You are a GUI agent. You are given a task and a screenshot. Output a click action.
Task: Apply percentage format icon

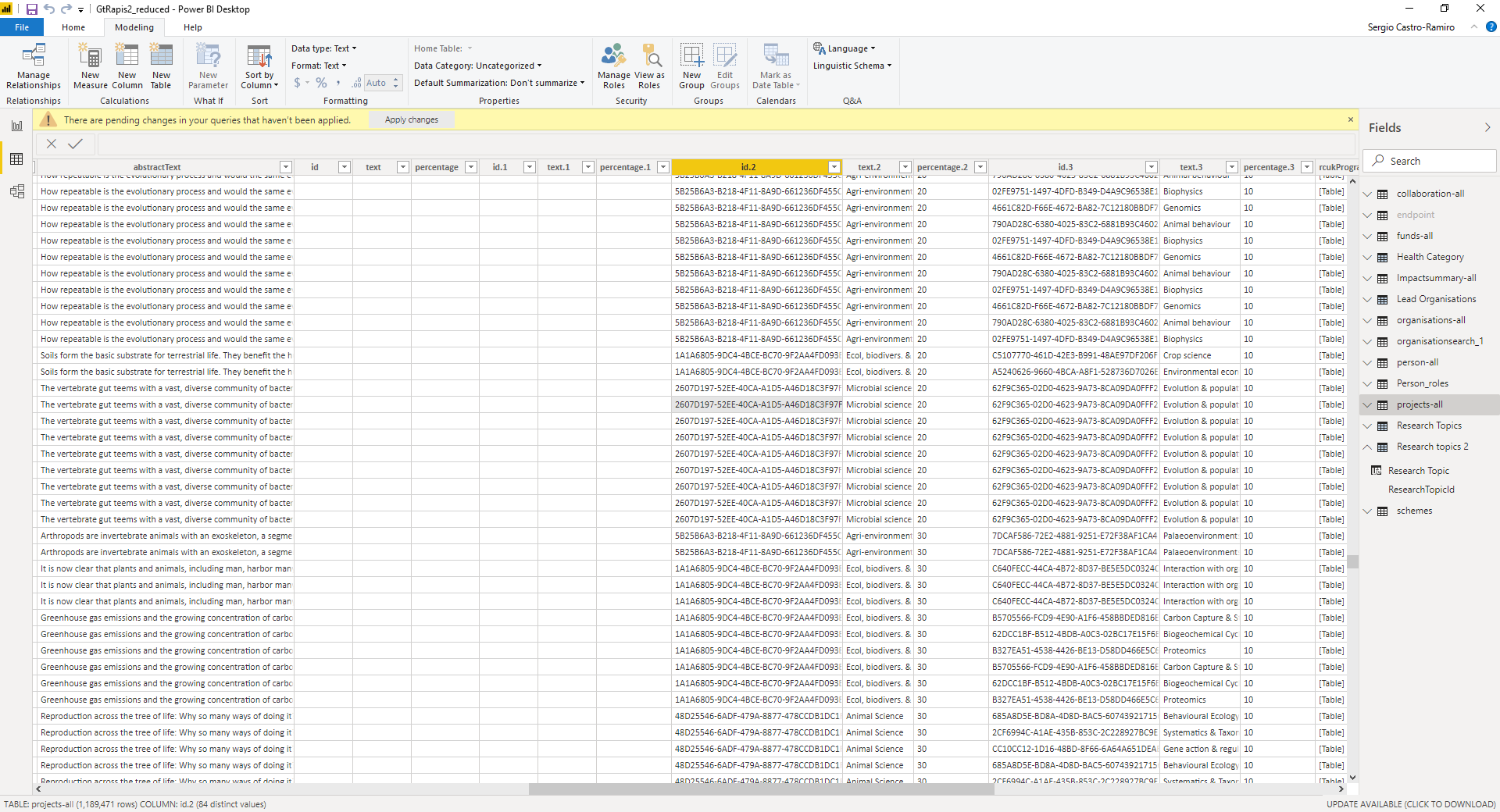[321, 83]
